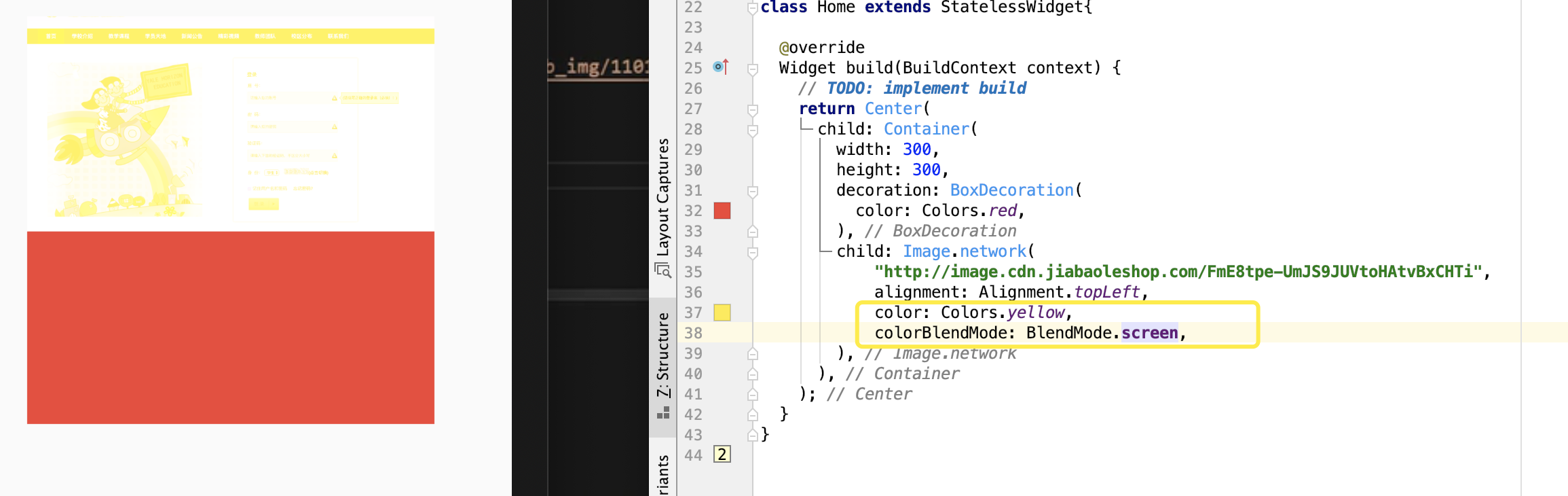Click 'topLeft' in Alignment.topLeft

[1107, 292]
